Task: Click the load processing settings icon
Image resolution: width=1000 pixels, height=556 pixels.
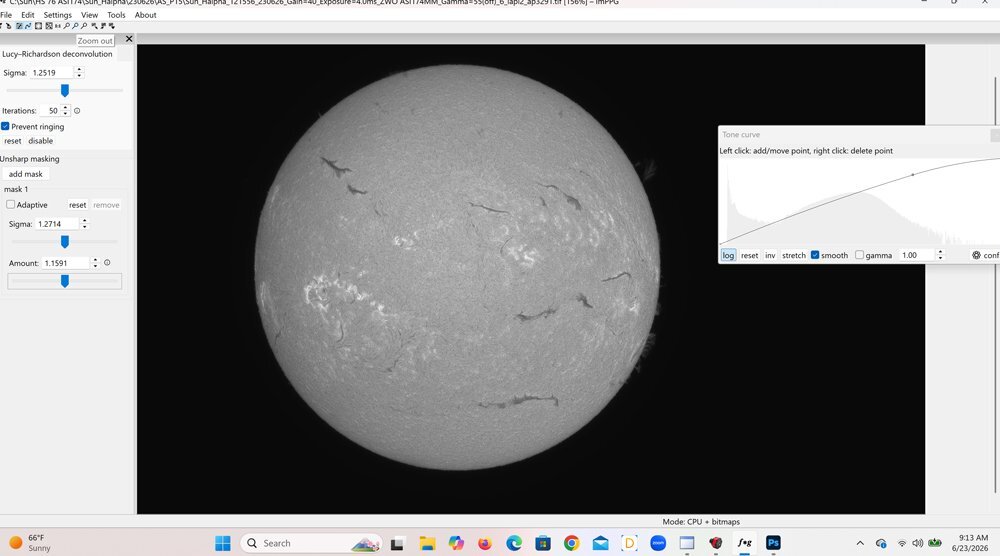Action: (x=94, y=26)
